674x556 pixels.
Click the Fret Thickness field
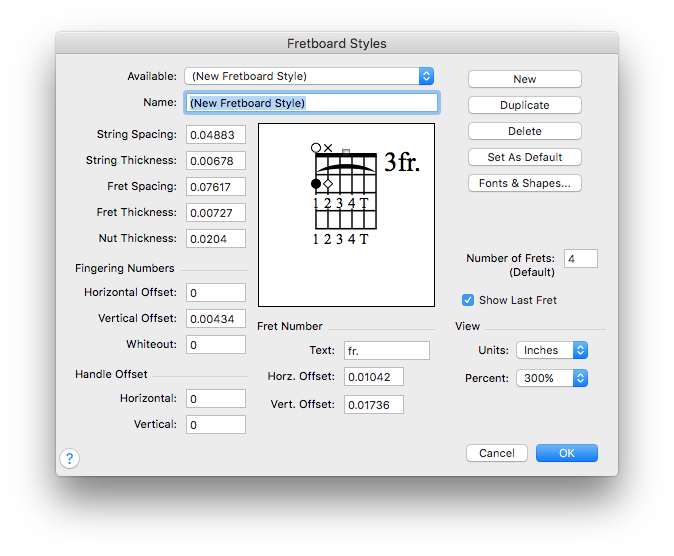coord(216,213)
